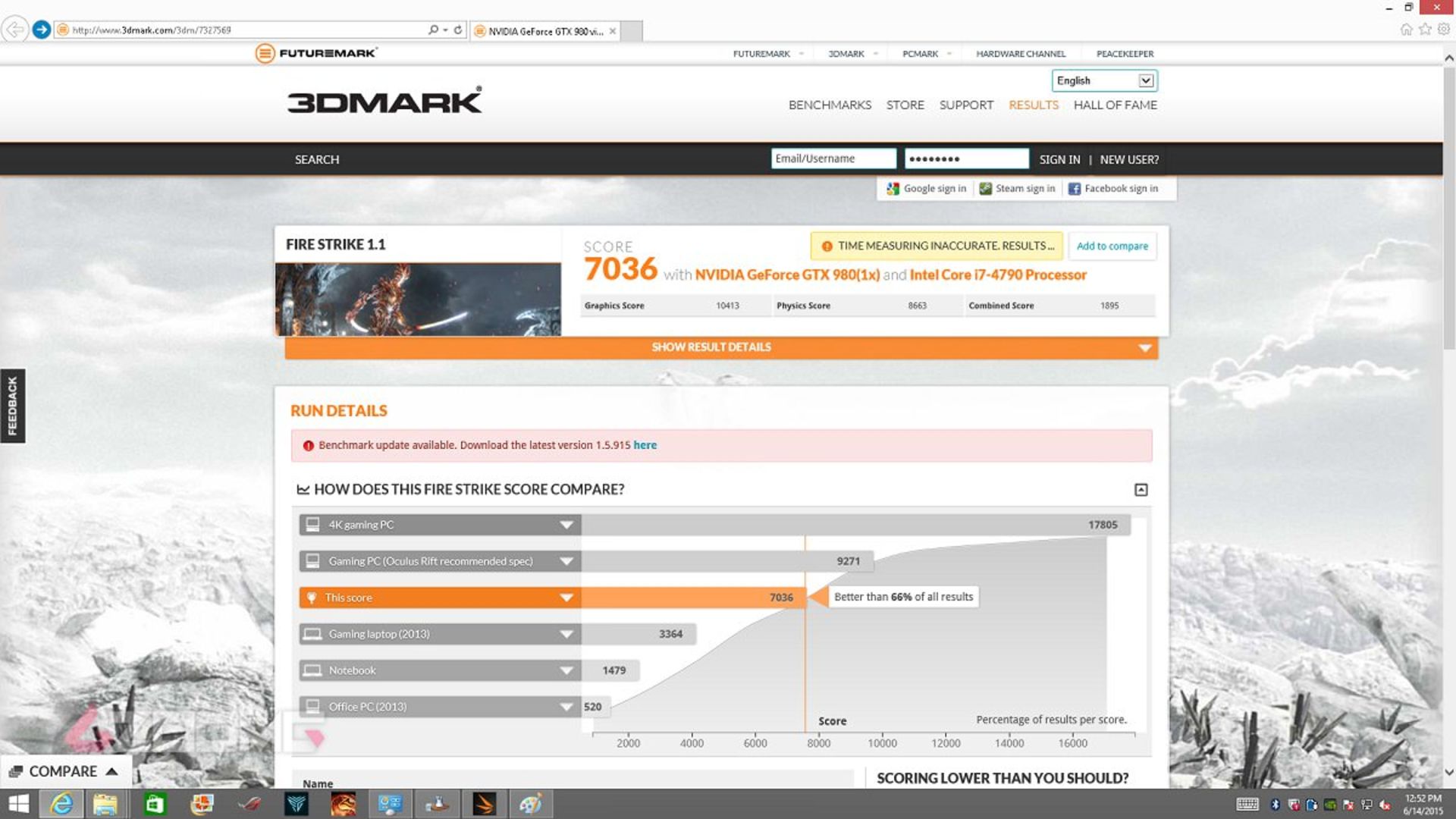Click the page refresh icon

tap(458, 30)
